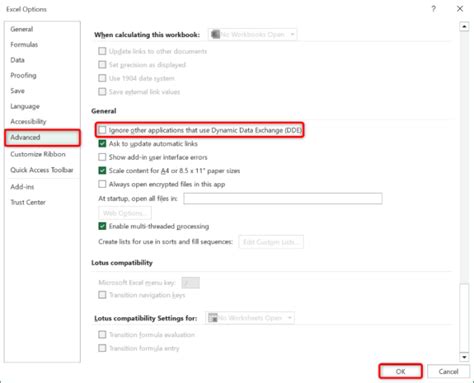Screen dimensions: 474x383
Task: Toggle Update links to other documents
Action: click(x=102, y=51)
